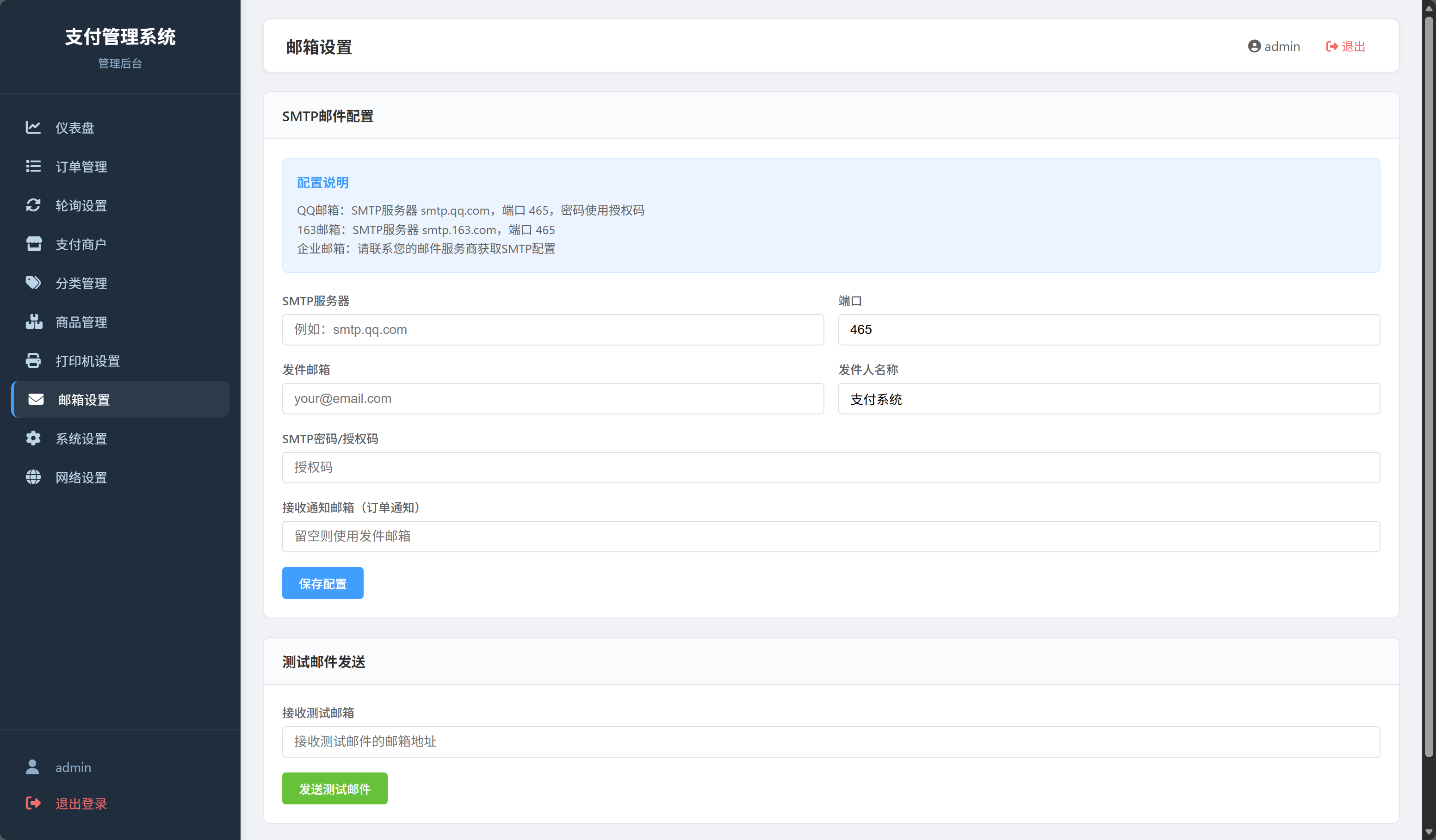
Task: Click the 分类管理 tags icon
Action: tap(33, 283)
